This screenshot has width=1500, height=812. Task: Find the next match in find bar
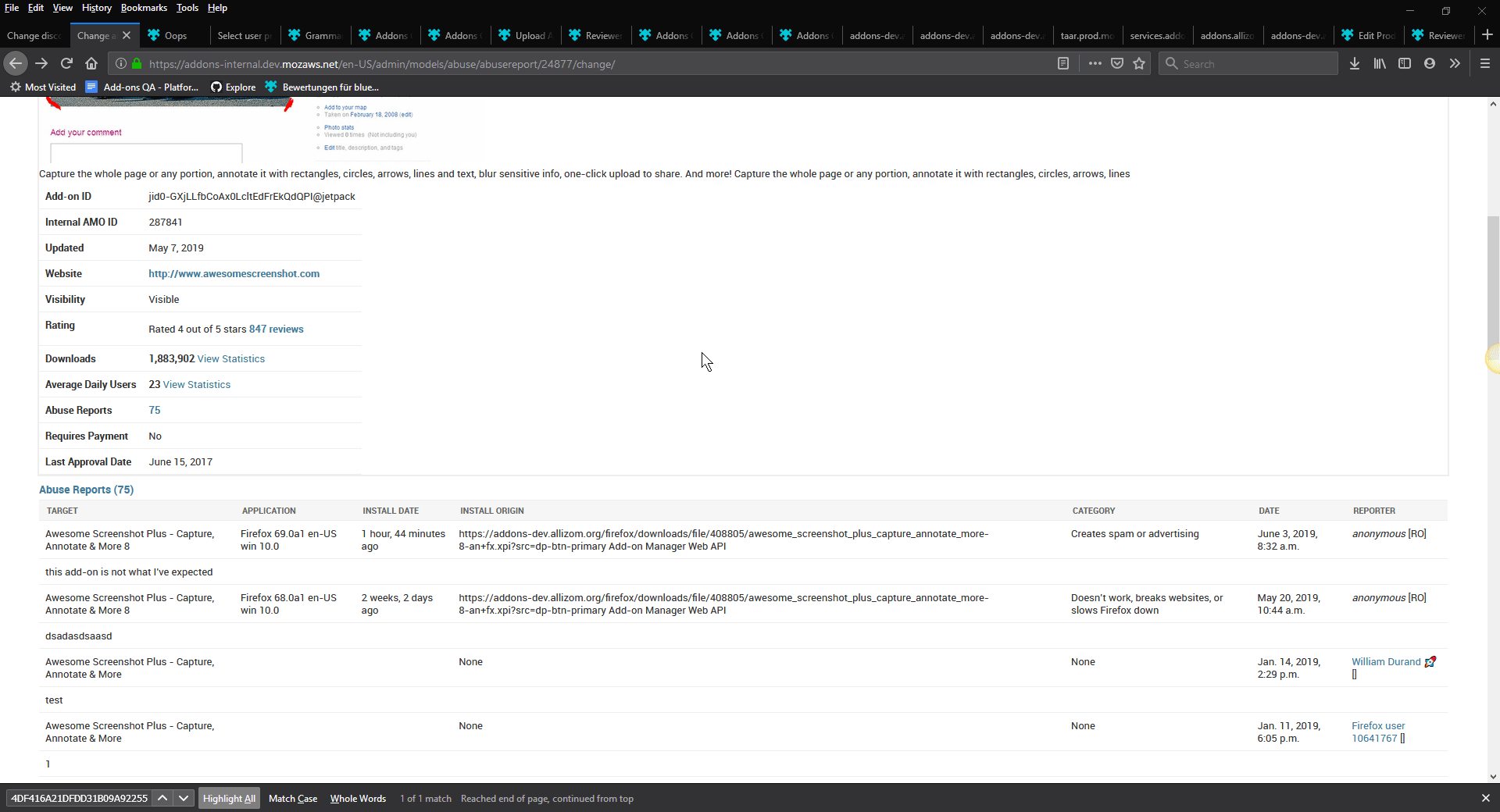(x=184, y=798)
